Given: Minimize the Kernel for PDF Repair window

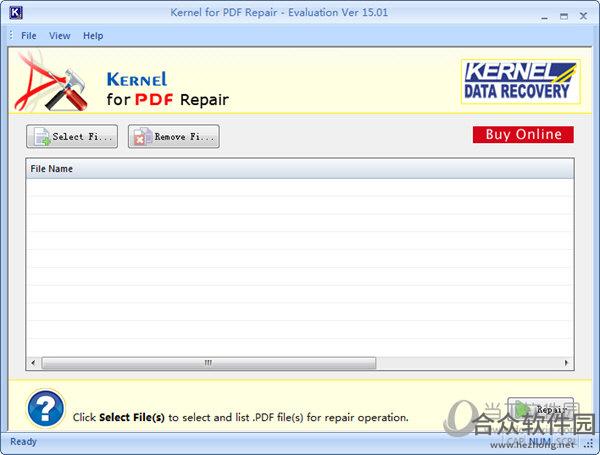Looking at the screenshot, I should 544,16.
